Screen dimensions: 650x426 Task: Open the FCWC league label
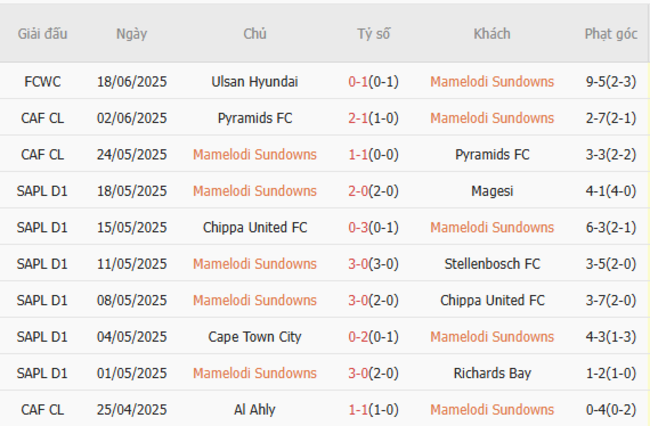(x=42, y=82)
